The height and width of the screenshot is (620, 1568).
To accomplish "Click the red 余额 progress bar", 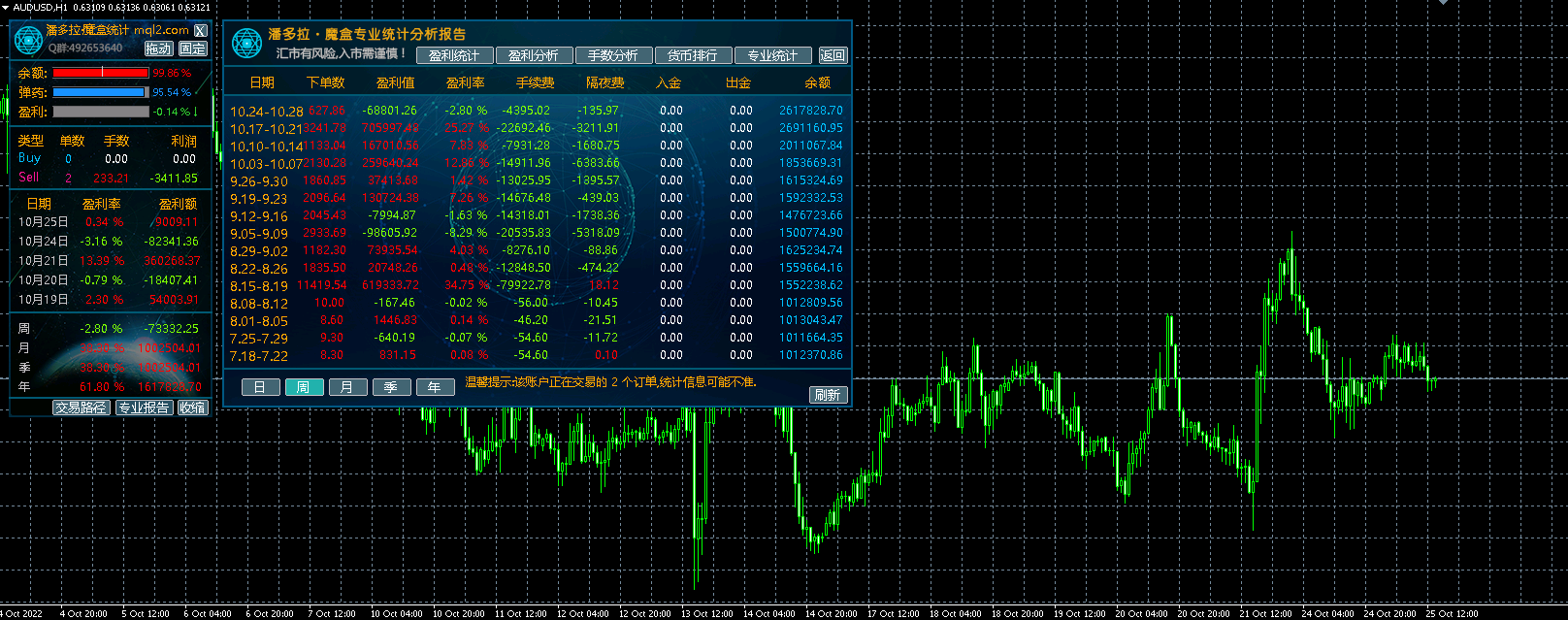I will pos(101,73).
